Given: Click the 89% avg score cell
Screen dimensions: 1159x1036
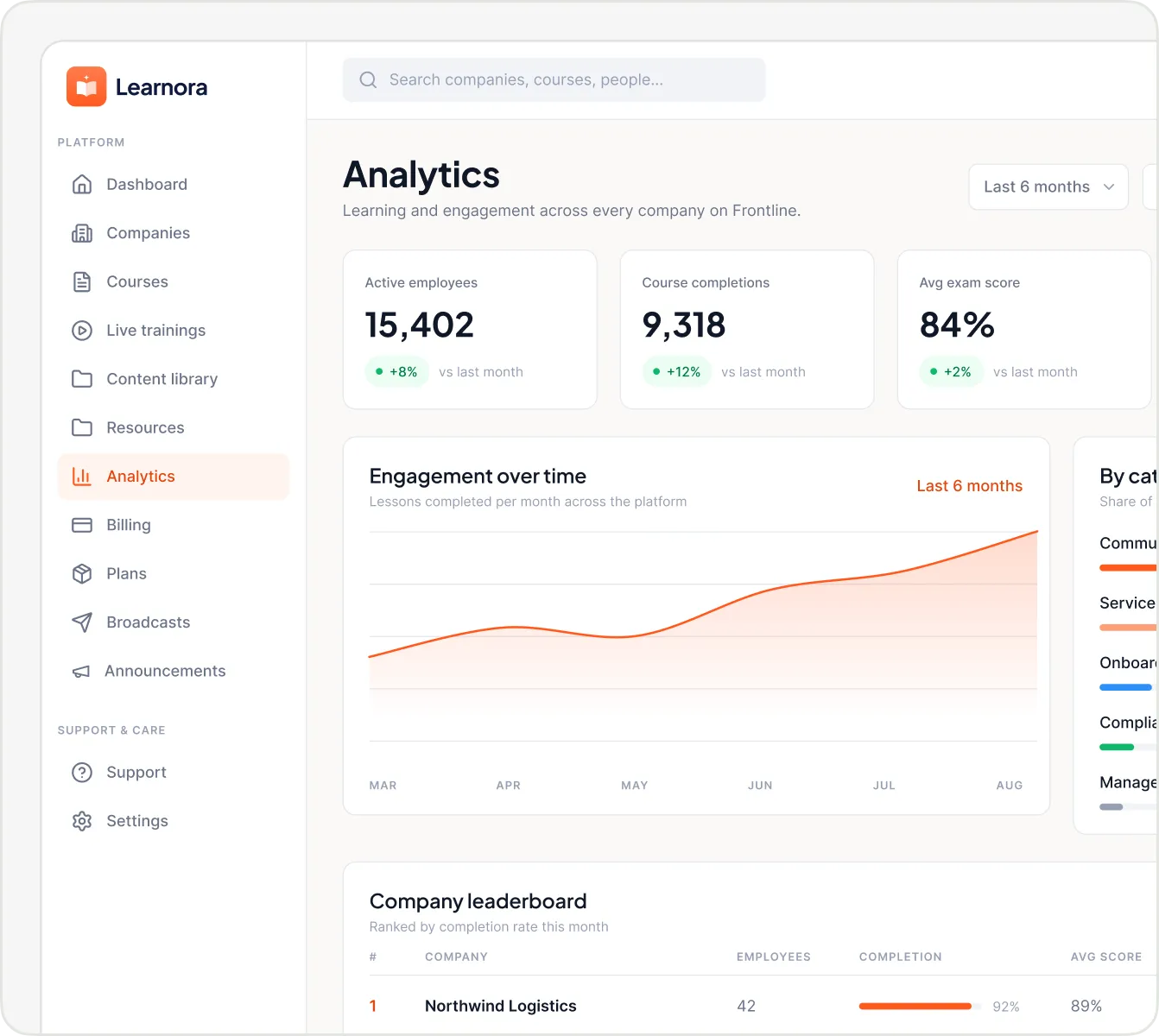Looking at the screenshot, I should [1086, 1006].
